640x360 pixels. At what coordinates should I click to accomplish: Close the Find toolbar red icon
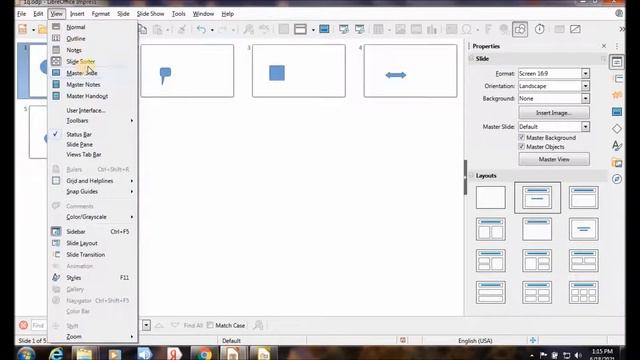click(24, 325)
